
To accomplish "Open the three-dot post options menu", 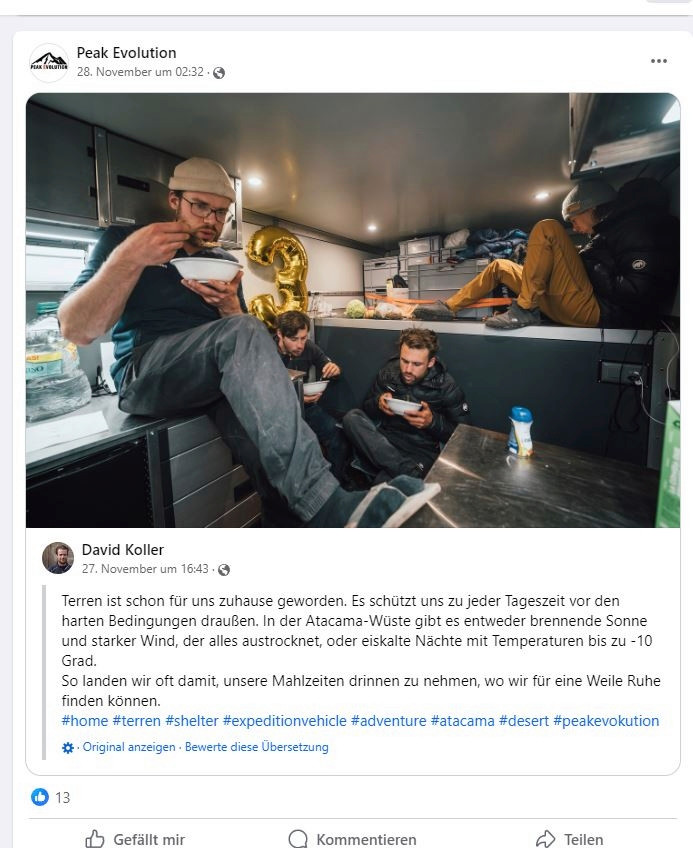I will pyautogui.click(x=658, y=61).
